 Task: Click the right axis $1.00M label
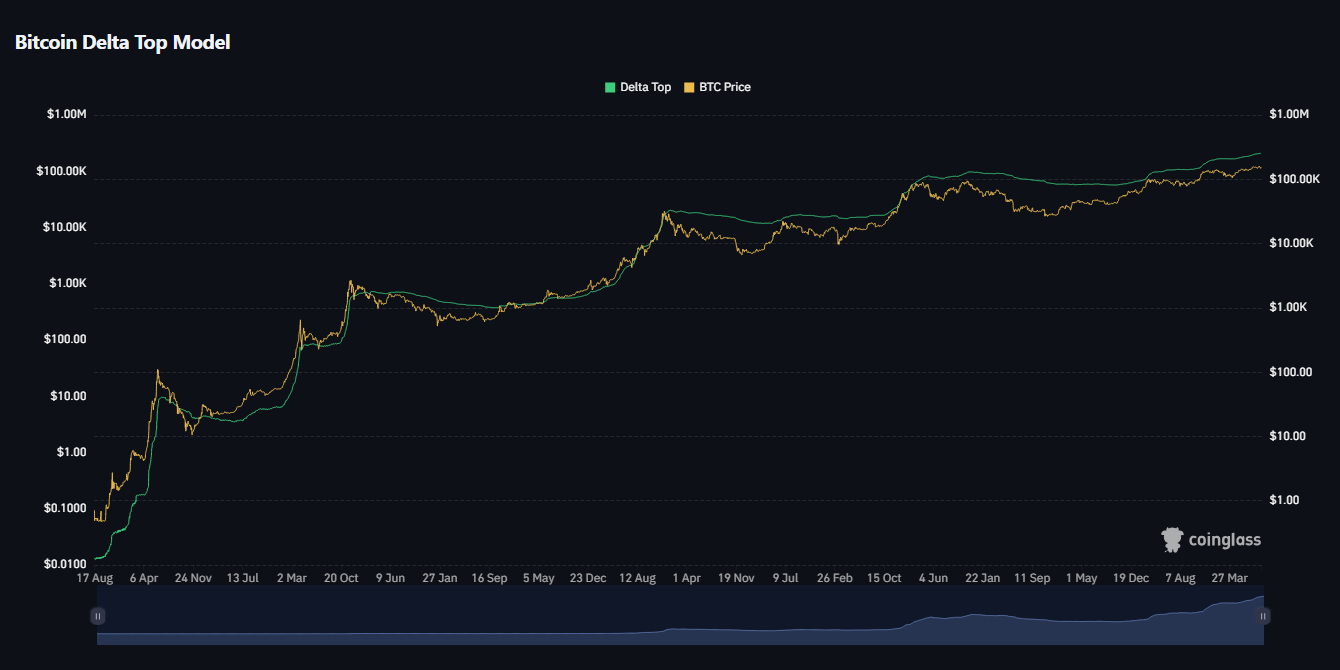coord(1289,115)
